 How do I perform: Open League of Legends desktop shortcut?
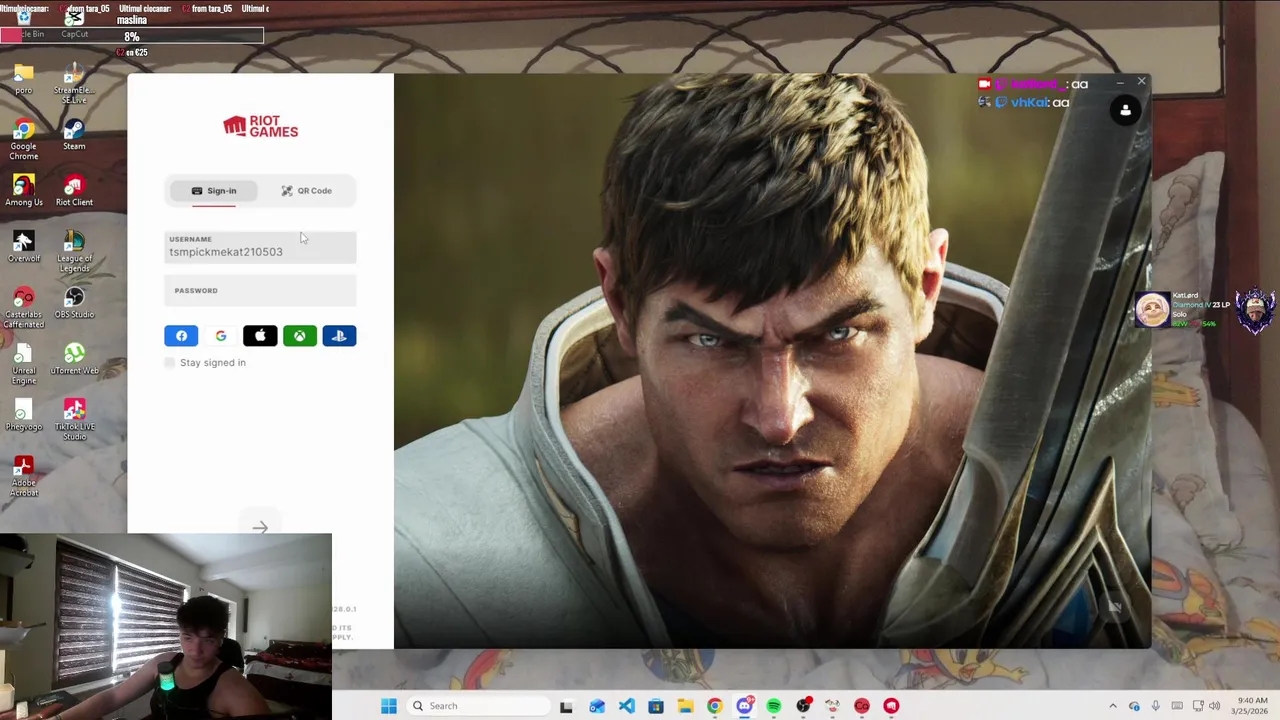(74, 252)
